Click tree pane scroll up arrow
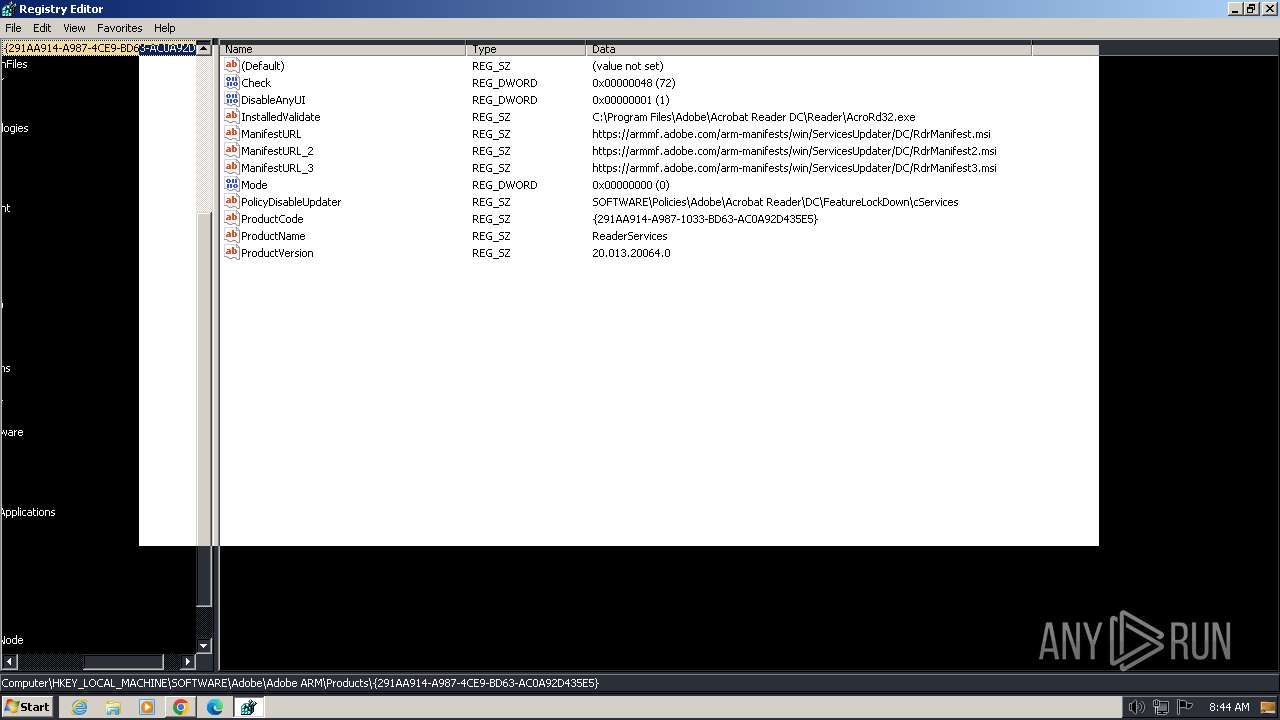Viewport: 1280px width, 720px height. coord(204,48)
